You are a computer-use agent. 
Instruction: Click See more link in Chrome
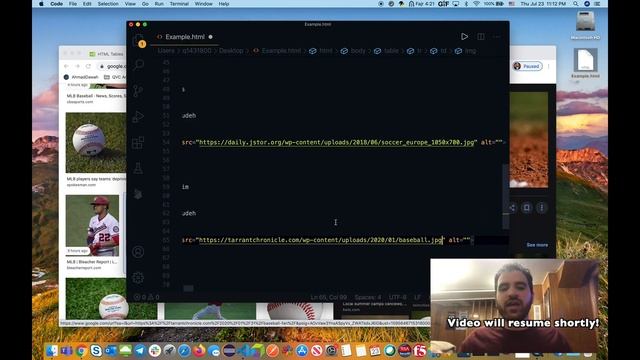[537, 245]
